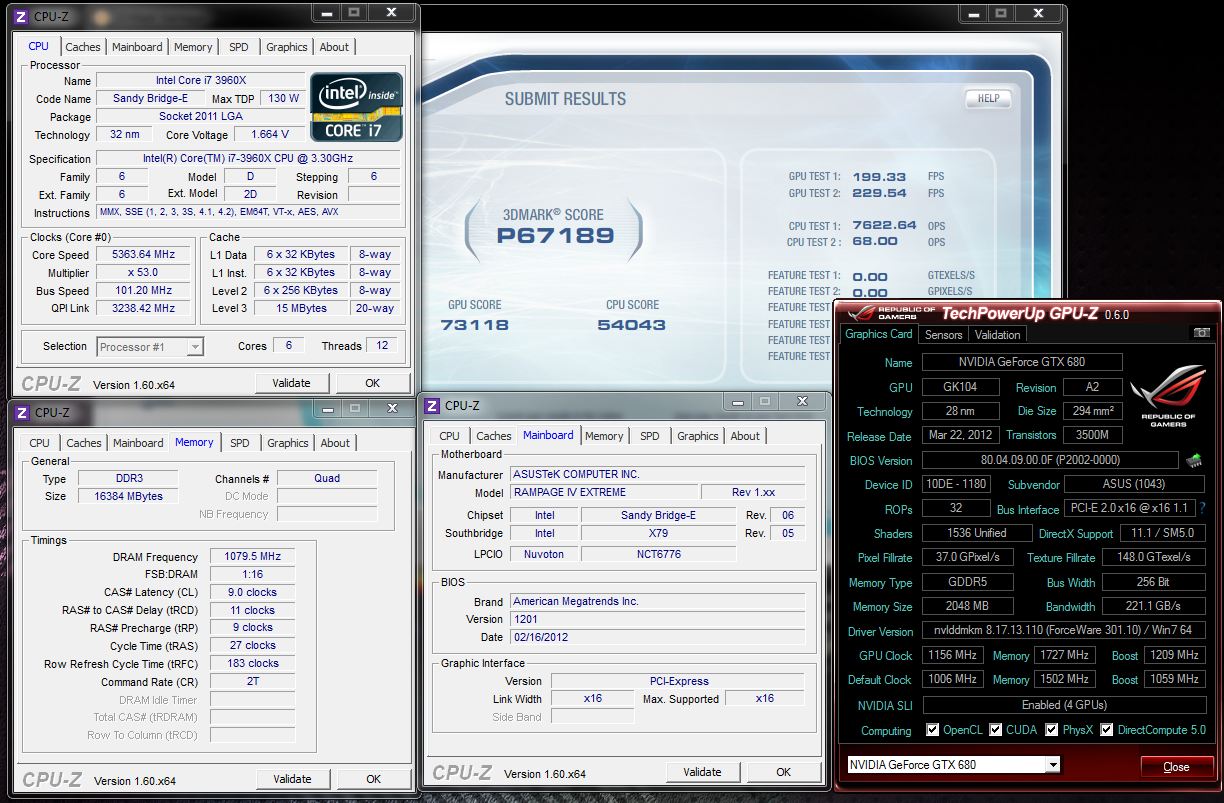Screen dimensions: 1224x803
Task: Toggle the DirectCompute 5.0 checkbox
Action: (1107, 730)
